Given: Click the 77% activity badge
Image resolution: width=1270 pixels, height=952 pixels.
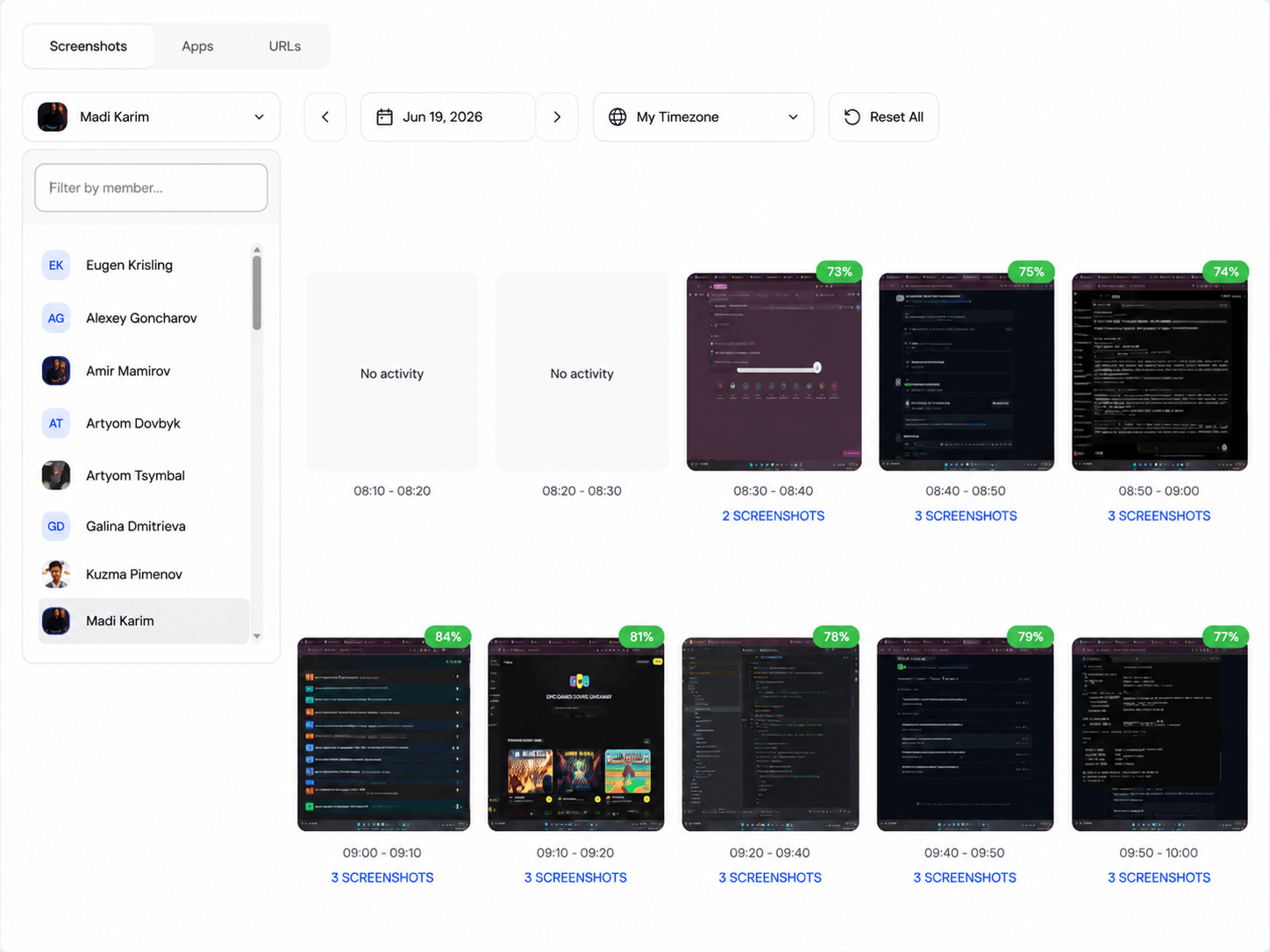Looking at the screenshot, I should tap(1226, 636).
